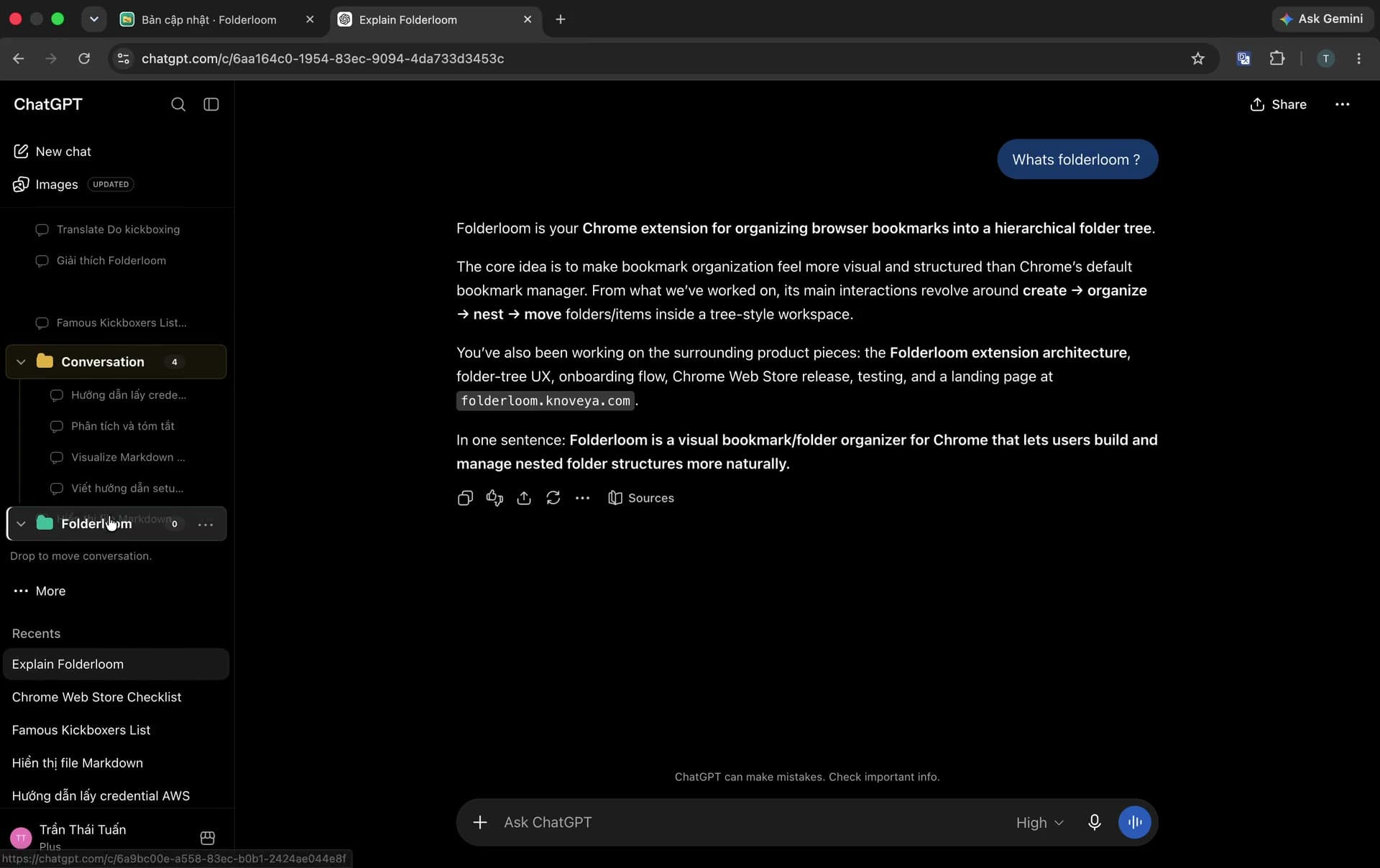
Task: Open more response actions menu
Action: pos(583,498)
